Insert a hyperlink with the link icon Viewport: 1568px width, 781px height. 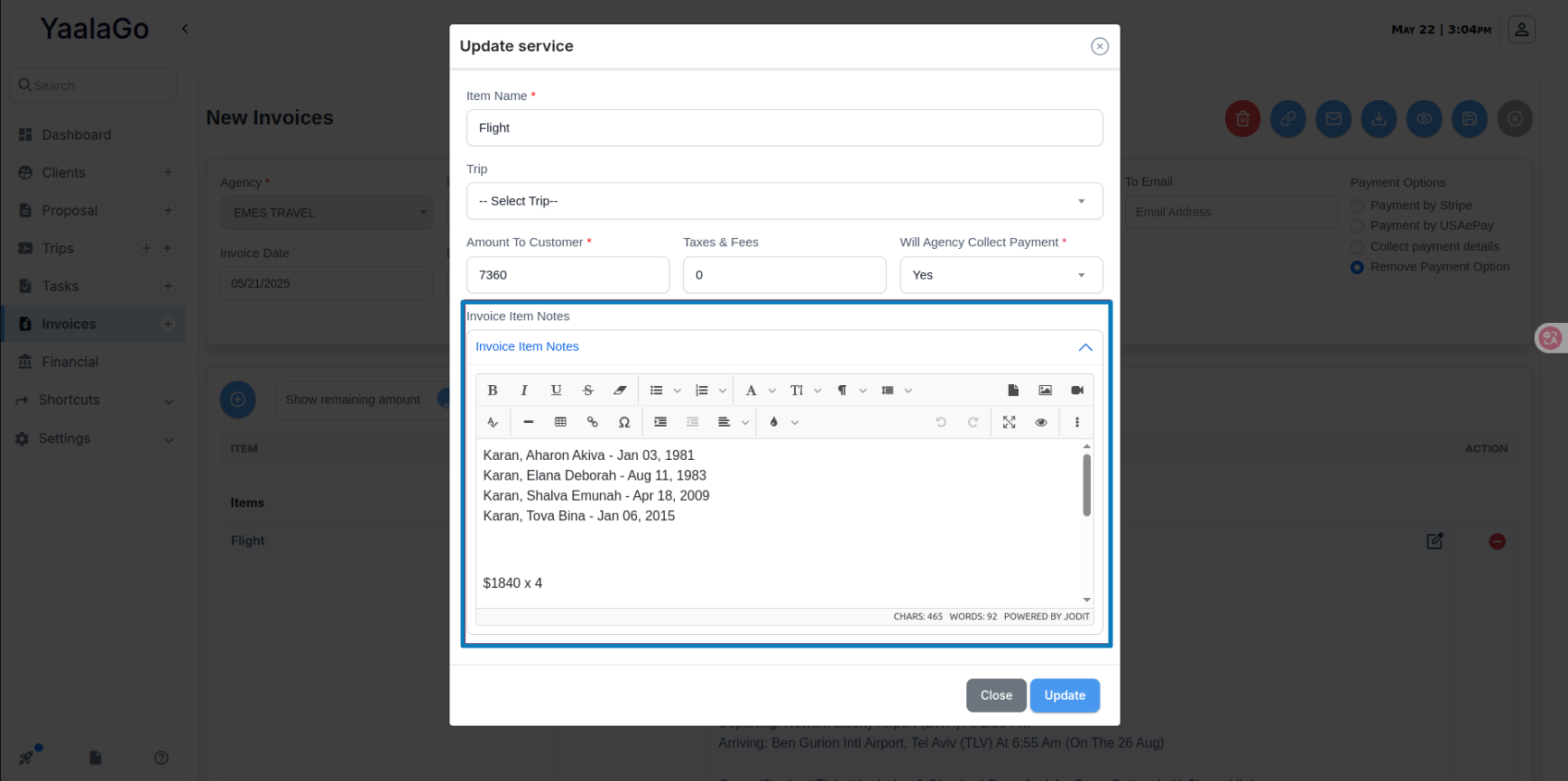593,422
